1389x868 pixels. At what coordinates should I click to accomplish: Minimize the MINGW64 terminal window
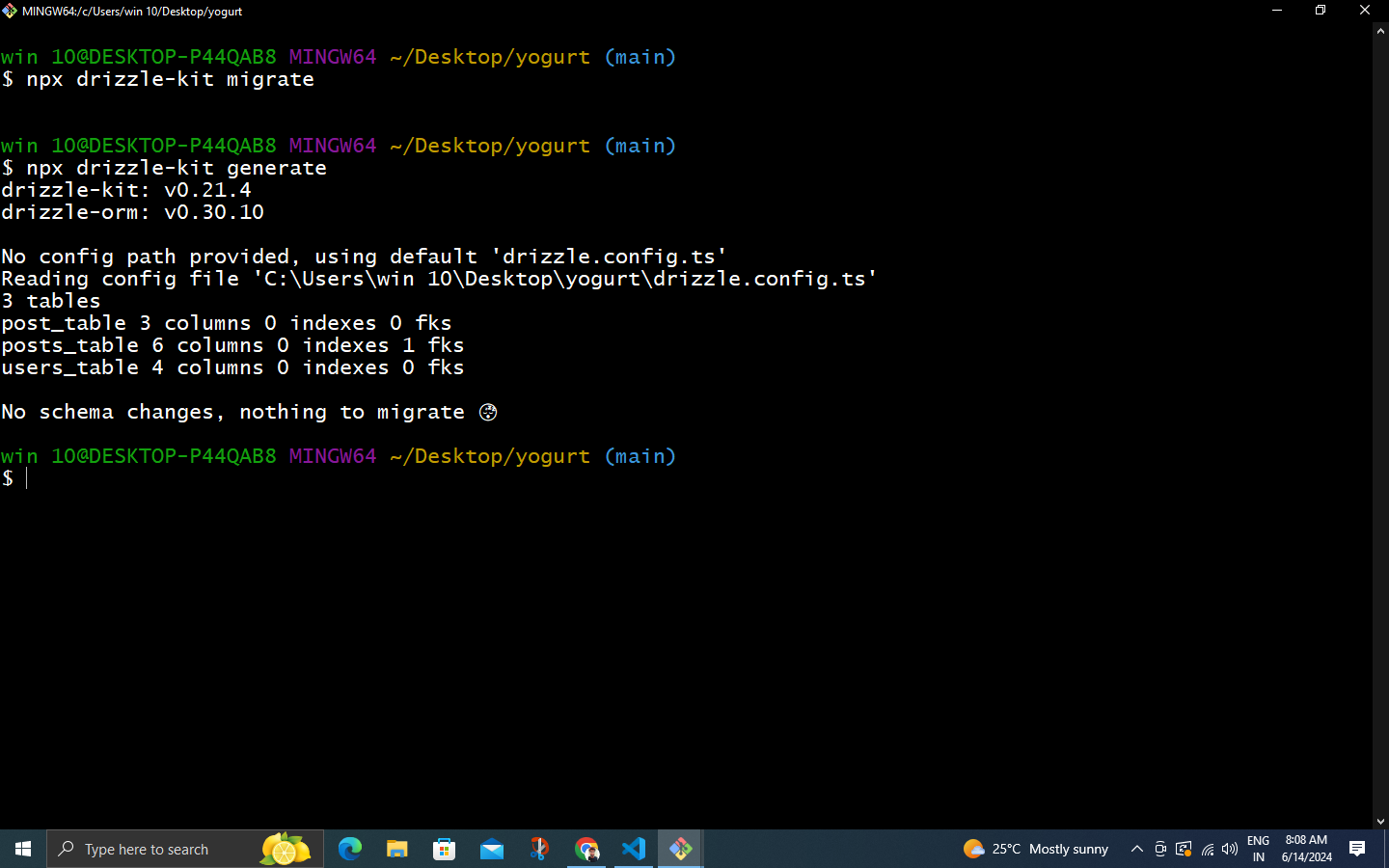click(x=1277, y=11)
